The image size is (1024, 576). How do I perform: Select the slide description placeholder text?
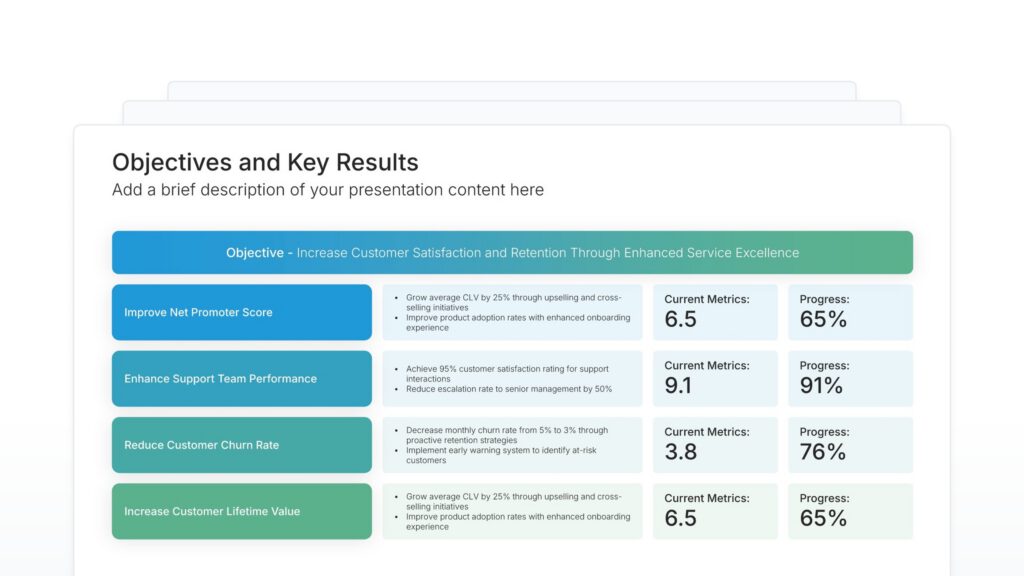pyautogui.click(x=328, y=190)
